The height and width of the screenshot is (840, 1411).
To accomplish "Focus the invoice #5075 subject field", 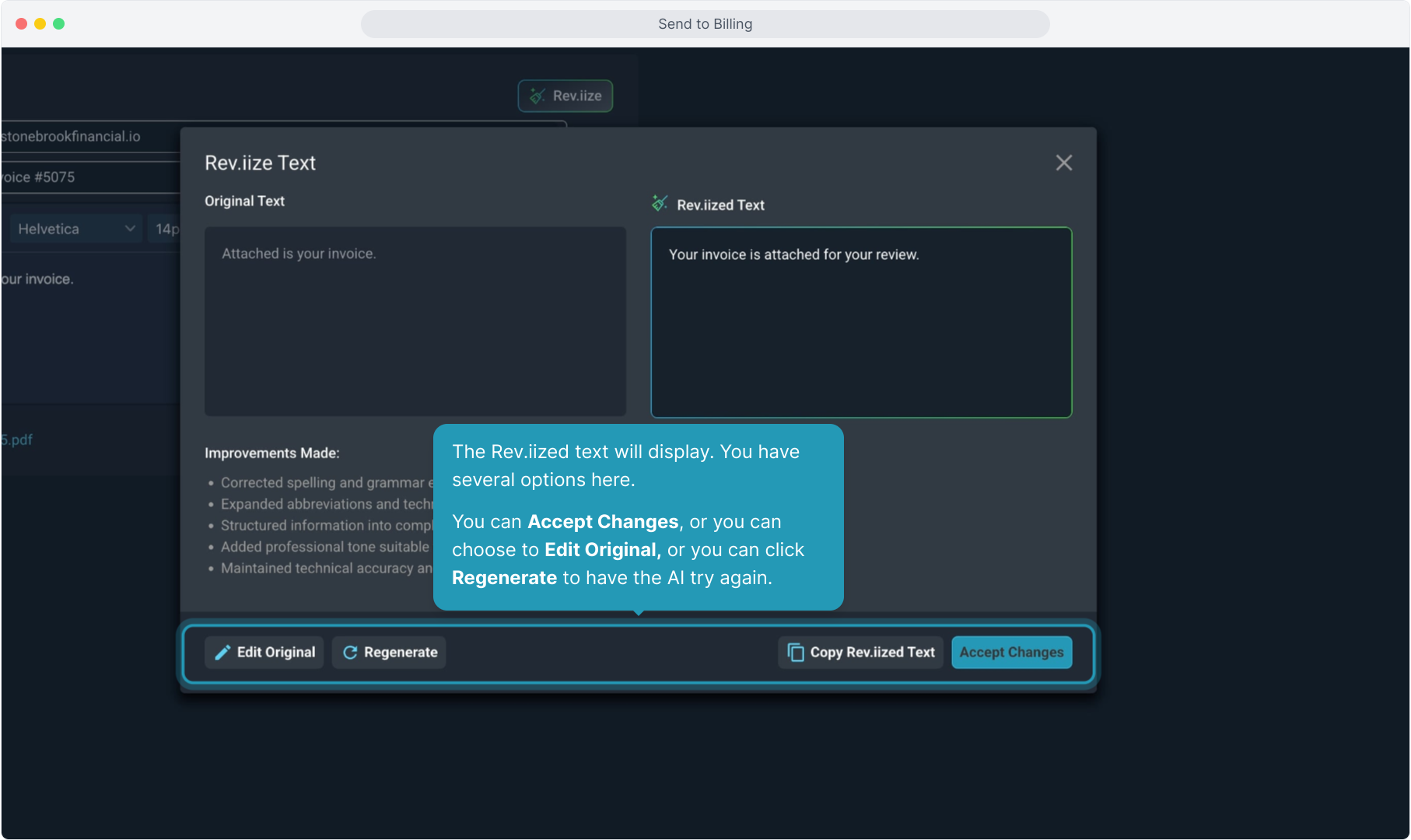I will [x=86, y=177].
